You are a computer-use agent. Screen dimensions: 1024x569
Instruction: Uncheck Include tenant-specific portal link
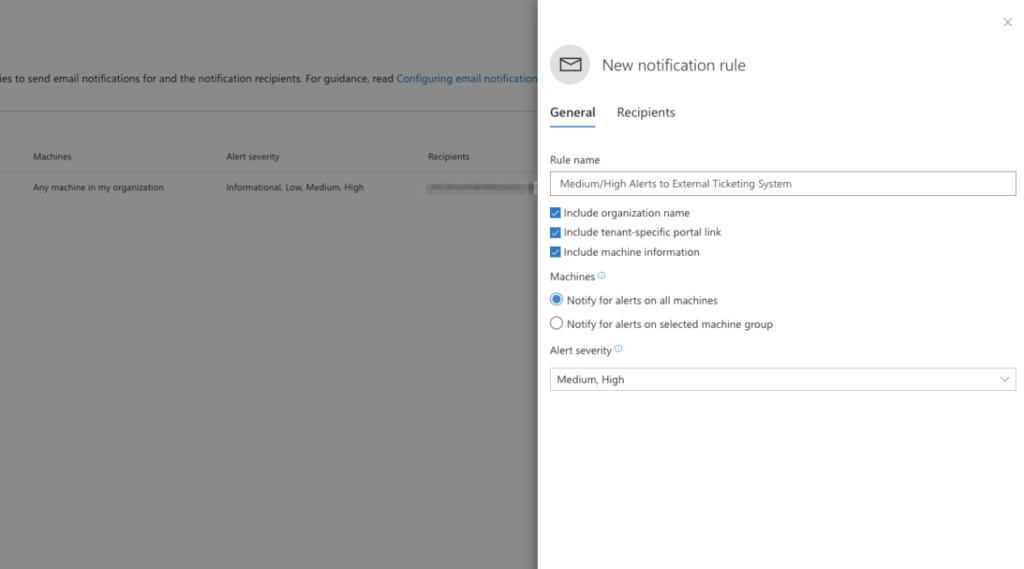(555, 233)
